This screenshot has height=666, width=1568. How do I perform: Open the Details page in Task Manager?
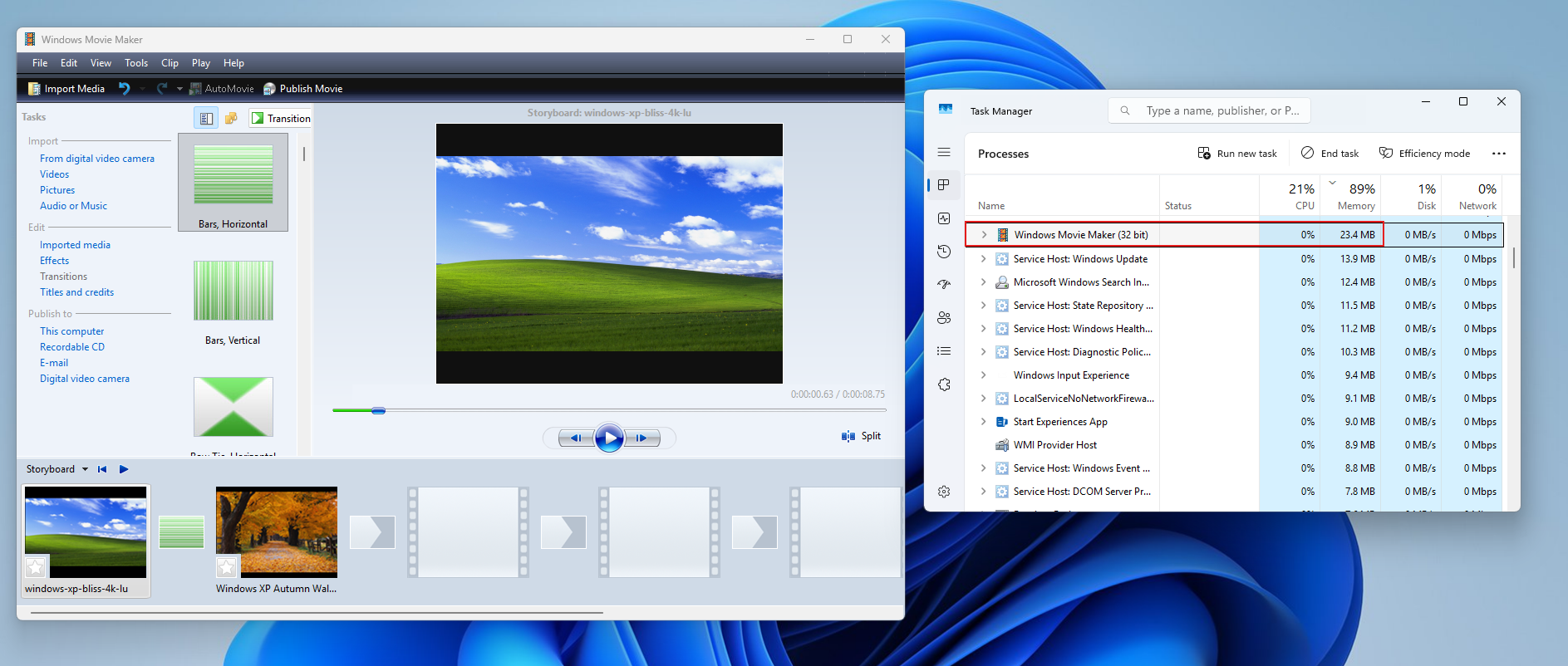[944, 351]
